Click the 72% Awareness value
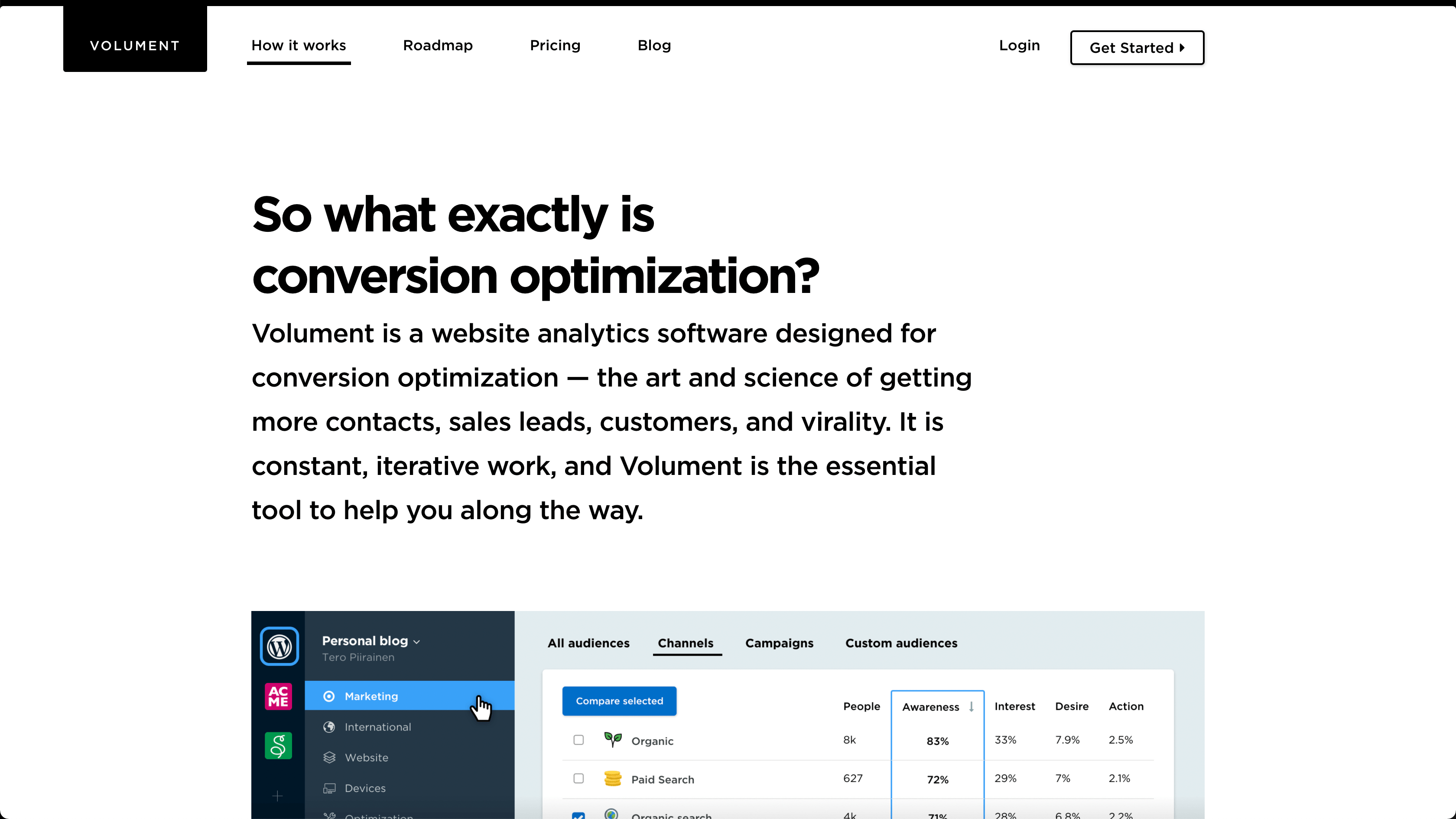Image resolution: width=1456 pixels, height=819 pixels. coord(937,780)
